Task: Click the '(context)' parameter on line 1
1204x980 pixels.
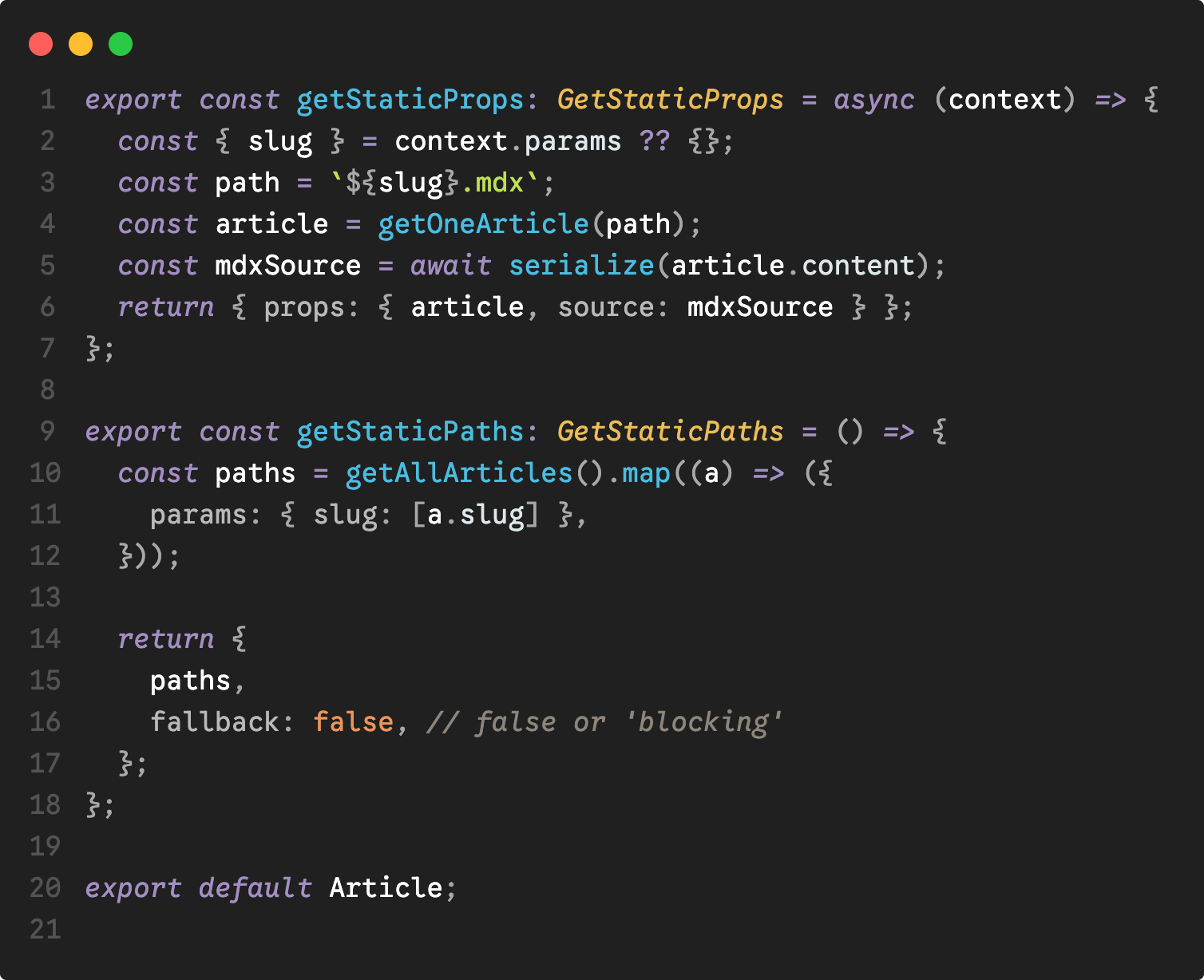Action: (x=1004, y=100)
